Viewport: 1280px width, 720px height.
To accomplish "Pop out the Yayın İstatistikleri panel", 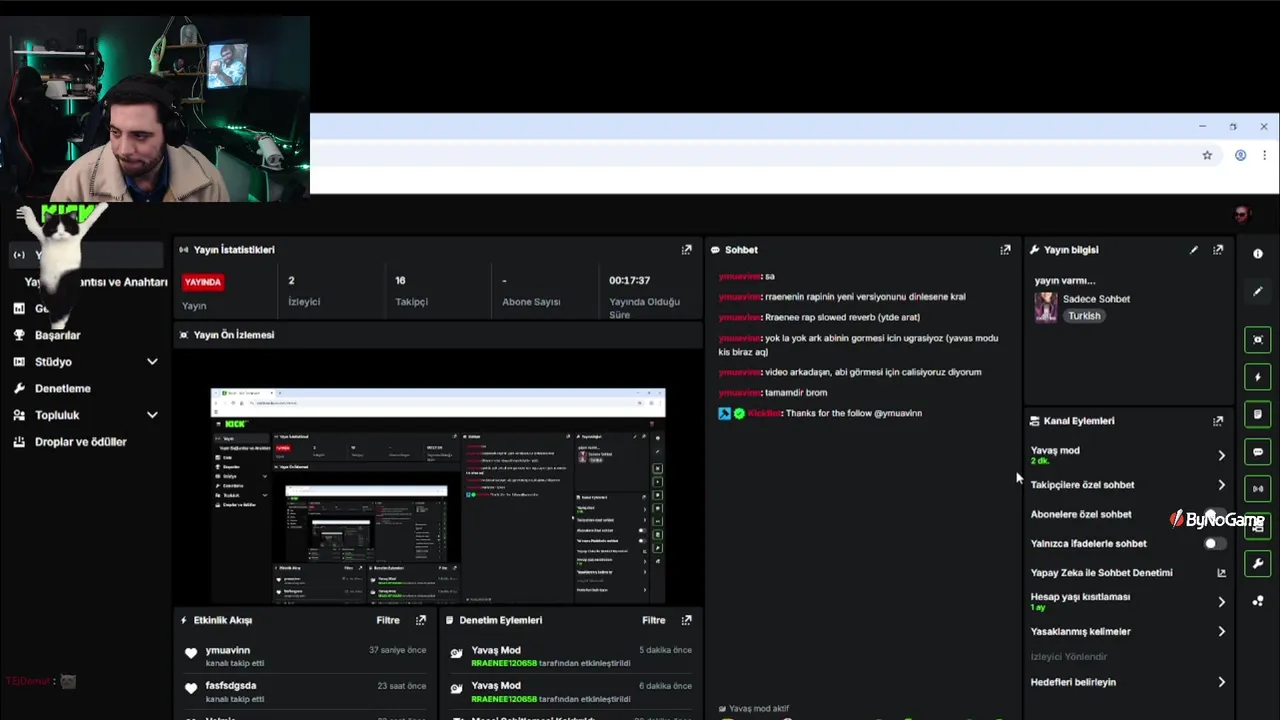I will pyautogui.click(x=686, y=250).
